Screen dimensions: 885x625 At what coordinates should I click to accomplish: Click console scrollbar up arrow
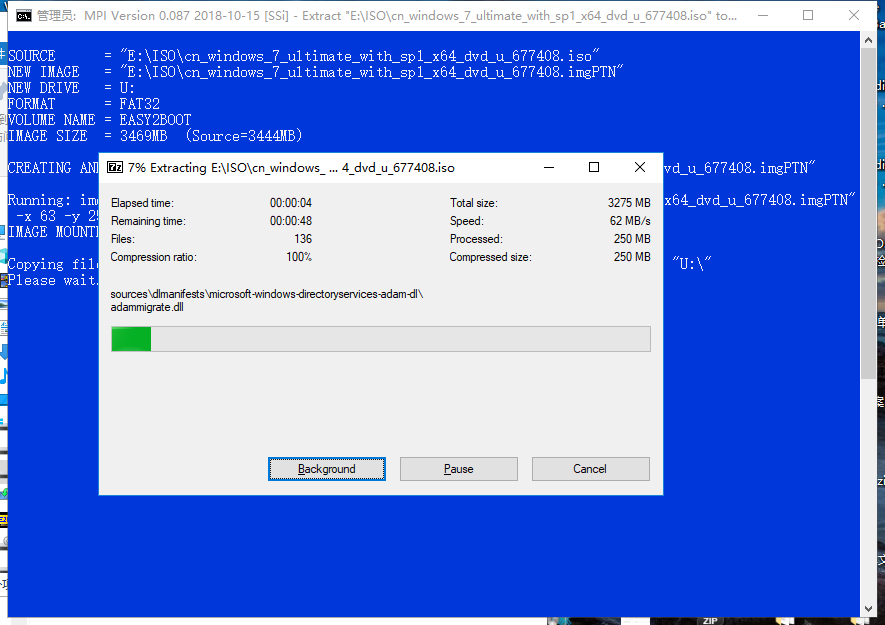868,40
